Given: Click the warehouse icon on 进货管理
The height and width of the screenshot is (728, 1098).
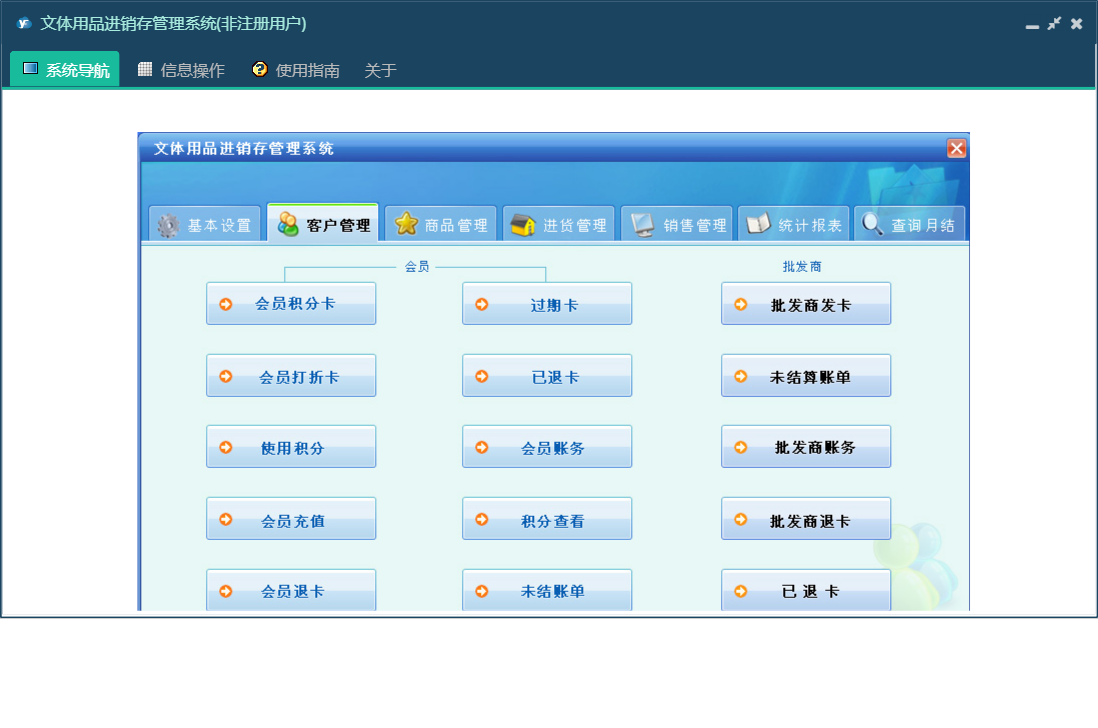Looking at the screenshot, I should coord(523,225).
